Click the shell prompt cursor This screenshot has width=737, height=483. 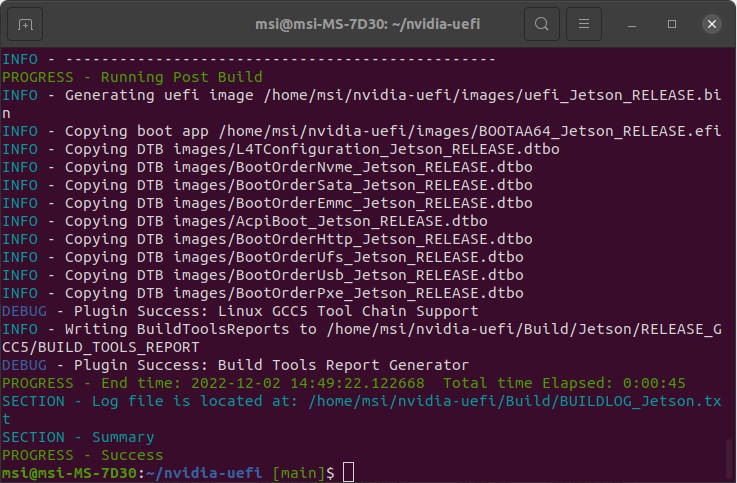(348, 472)
